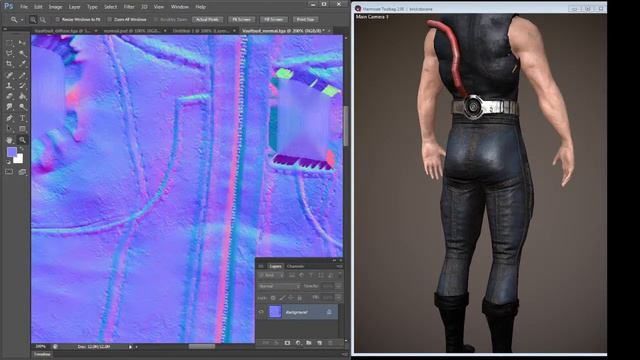Delete layer with trash icon

(x=330, y=343)
